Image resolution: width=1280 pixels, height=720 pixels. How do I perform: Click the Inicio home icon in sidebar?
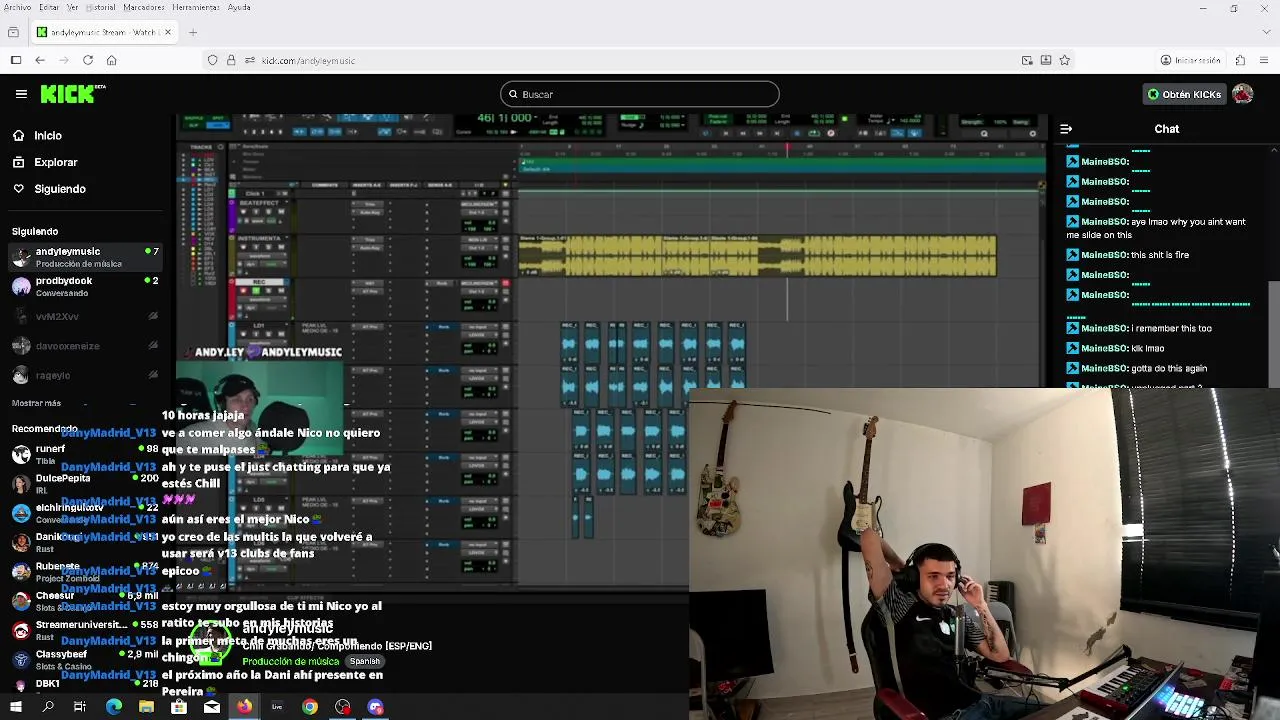click(x=18, y=135)
